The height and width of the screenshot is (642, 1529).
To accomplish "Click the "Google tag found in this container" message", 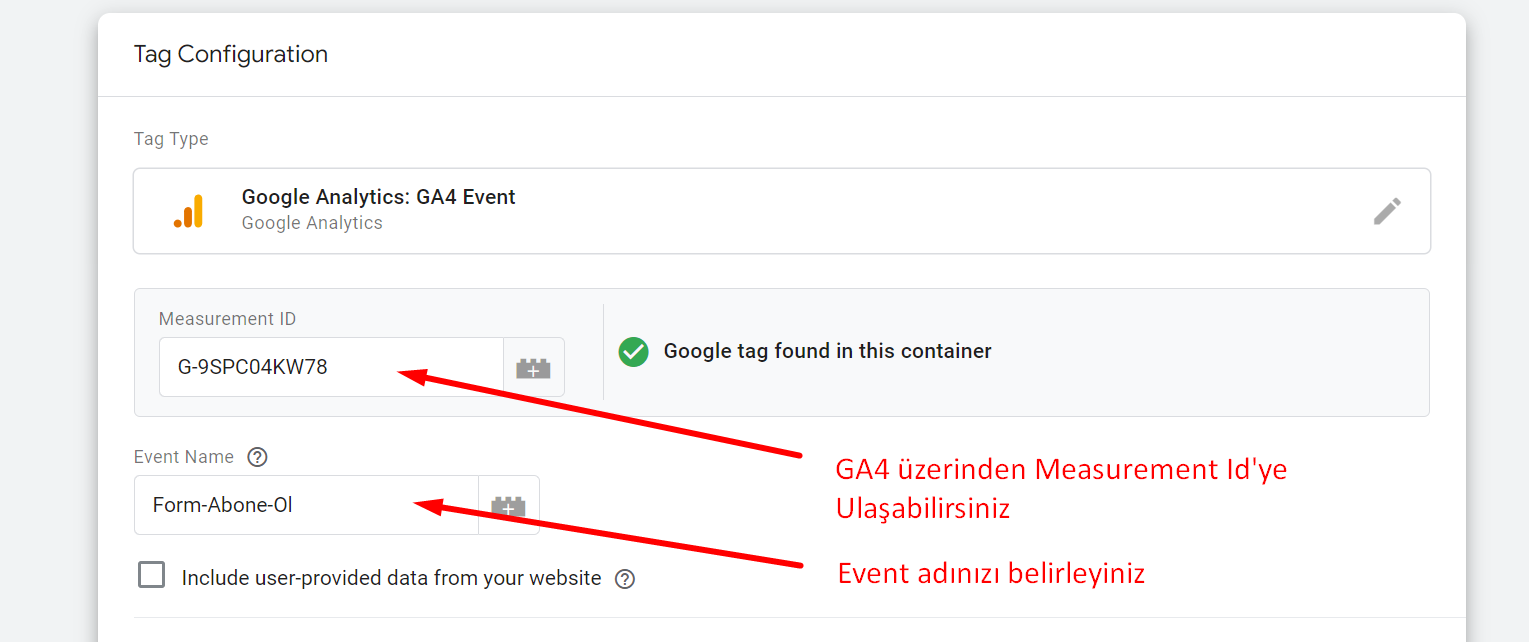I will point(827,351).
